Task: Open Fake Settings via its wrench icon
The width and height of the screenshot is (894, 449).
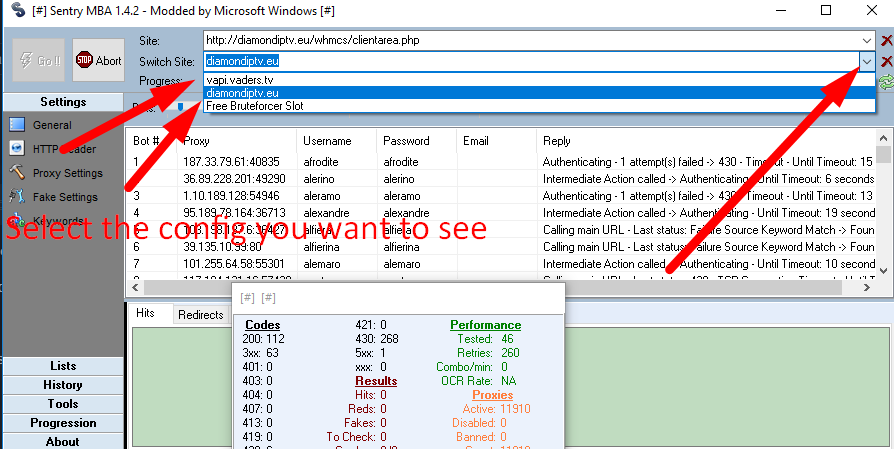Action: (17, 197)
